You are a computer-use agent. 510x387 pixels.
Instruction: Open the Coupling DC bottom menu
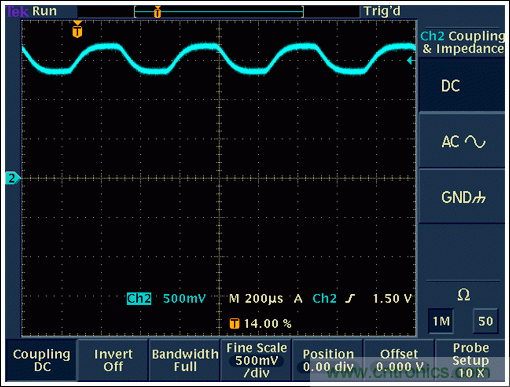pos(41,360)
